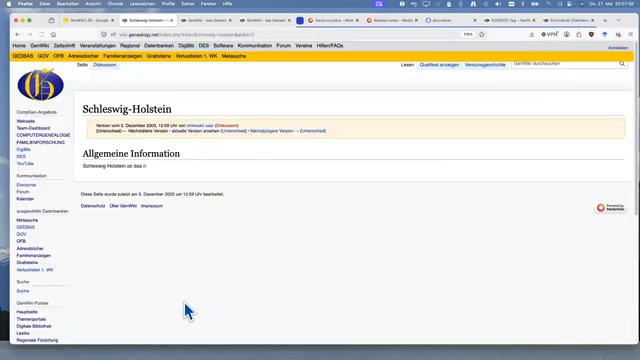Click the browser back arrow
The height and width of the screenshot is (360, 640).
[x=18, y=35]
